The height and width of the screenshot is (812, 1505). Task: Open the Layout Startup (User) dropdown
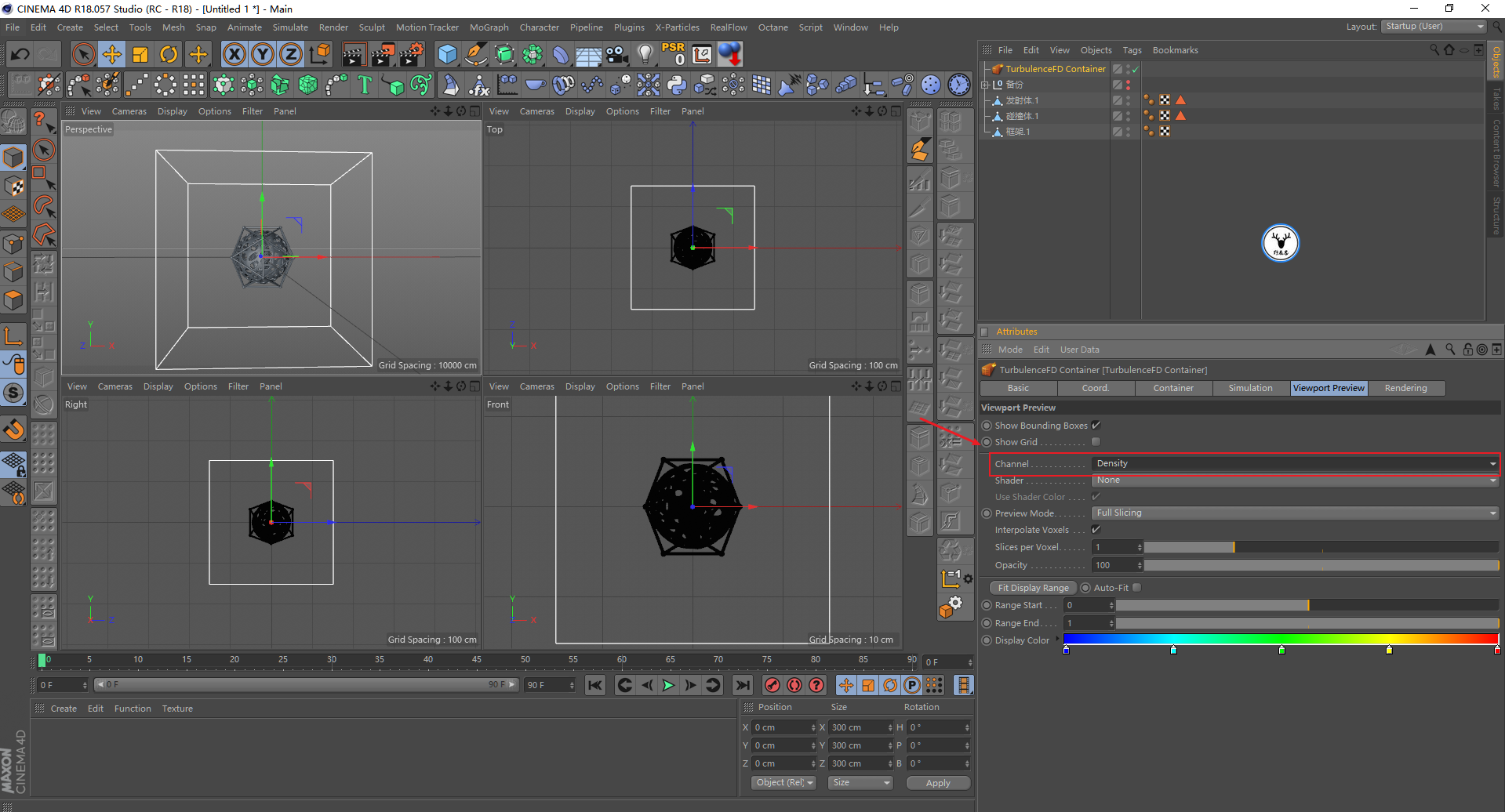(1434, 27)
